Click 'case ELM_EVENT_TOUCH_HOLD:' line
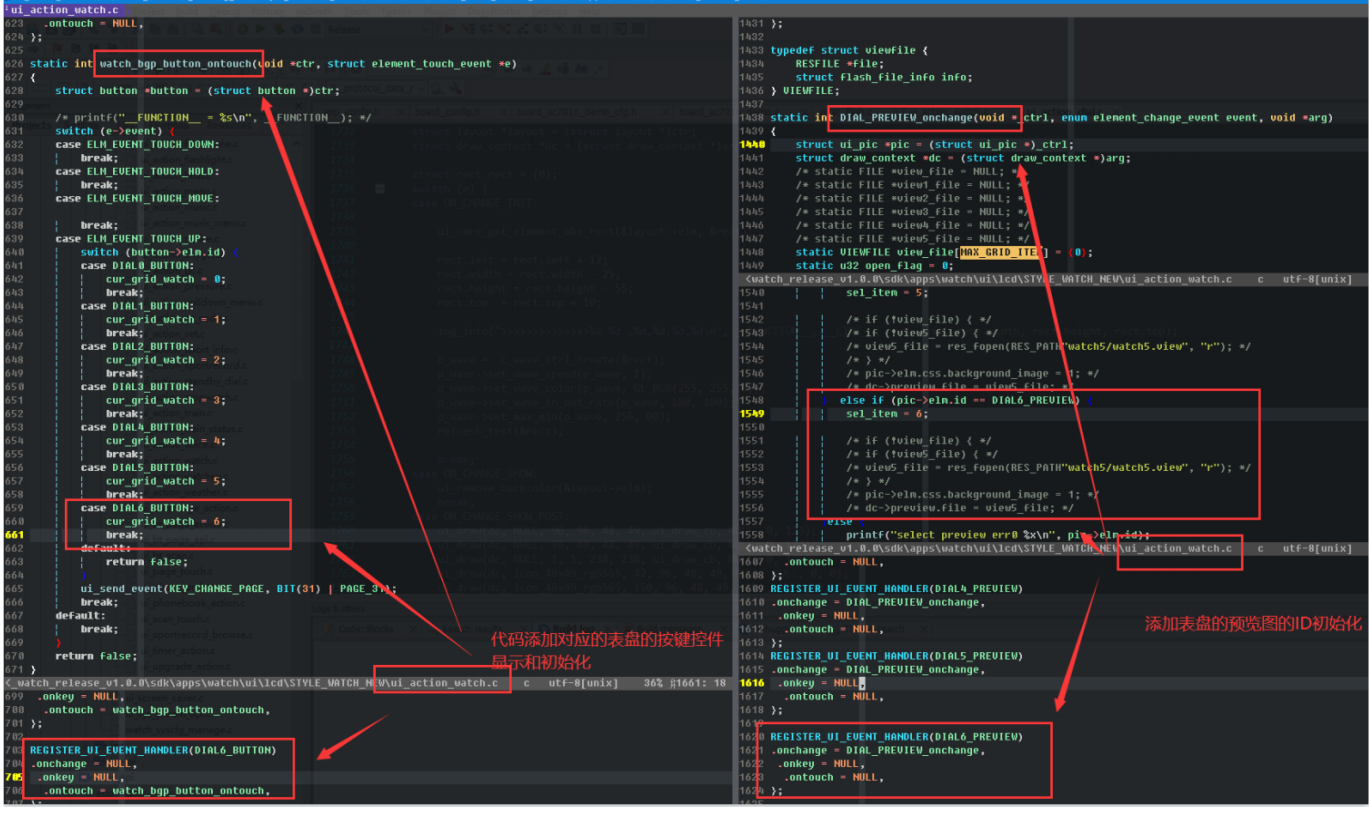 coord(137,172)
